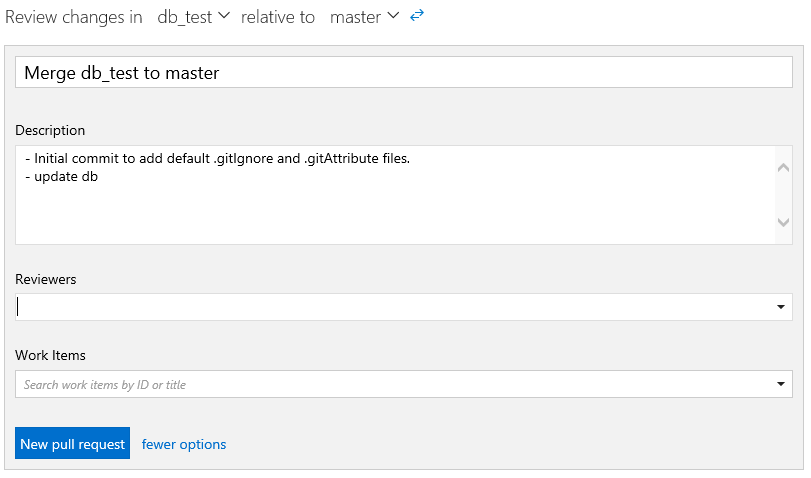Place cursor on the "Initial commit" description line
Screen dimensions: 811x478
click(218, 159)
